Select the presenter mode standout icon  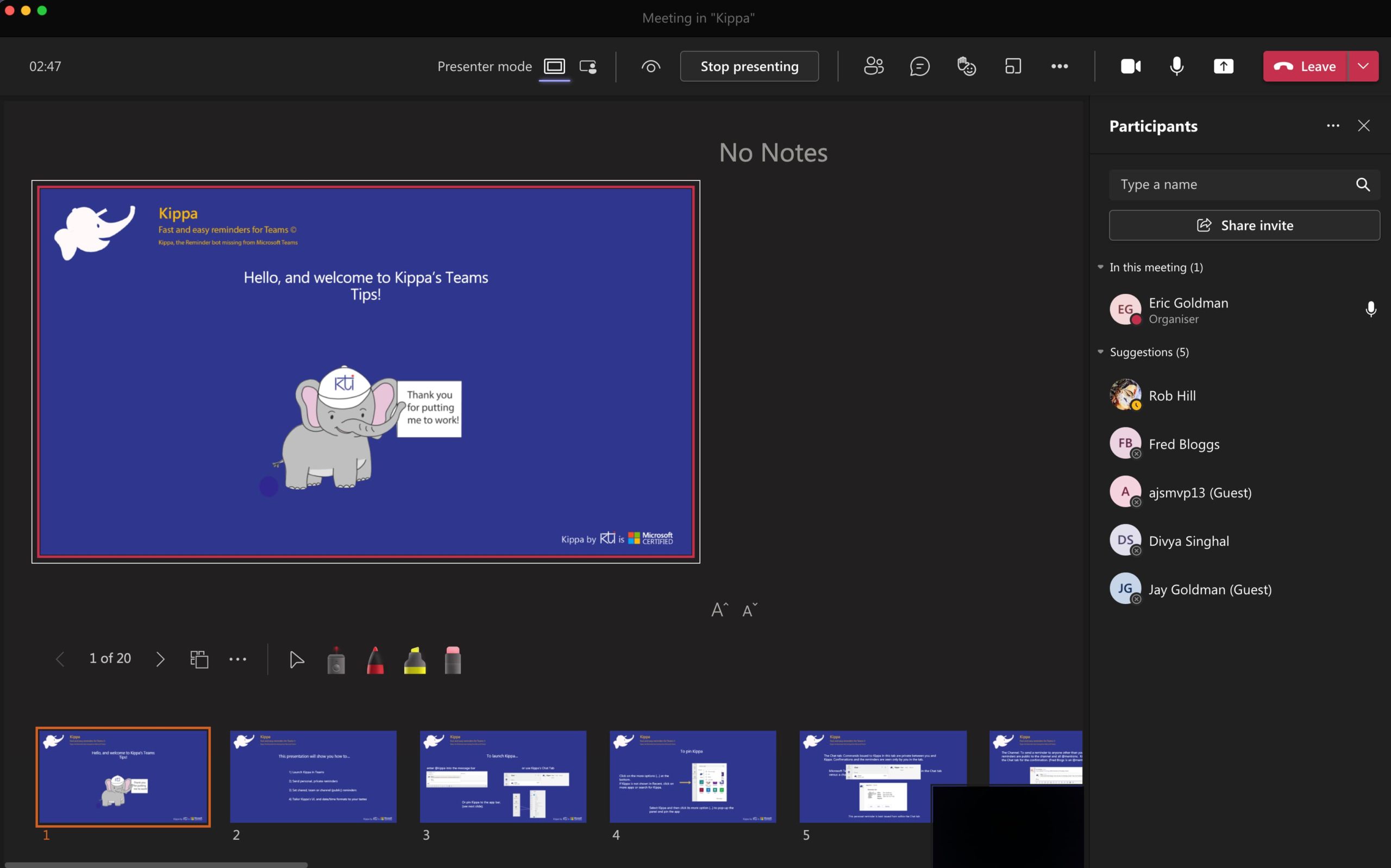tap(588, 67)
